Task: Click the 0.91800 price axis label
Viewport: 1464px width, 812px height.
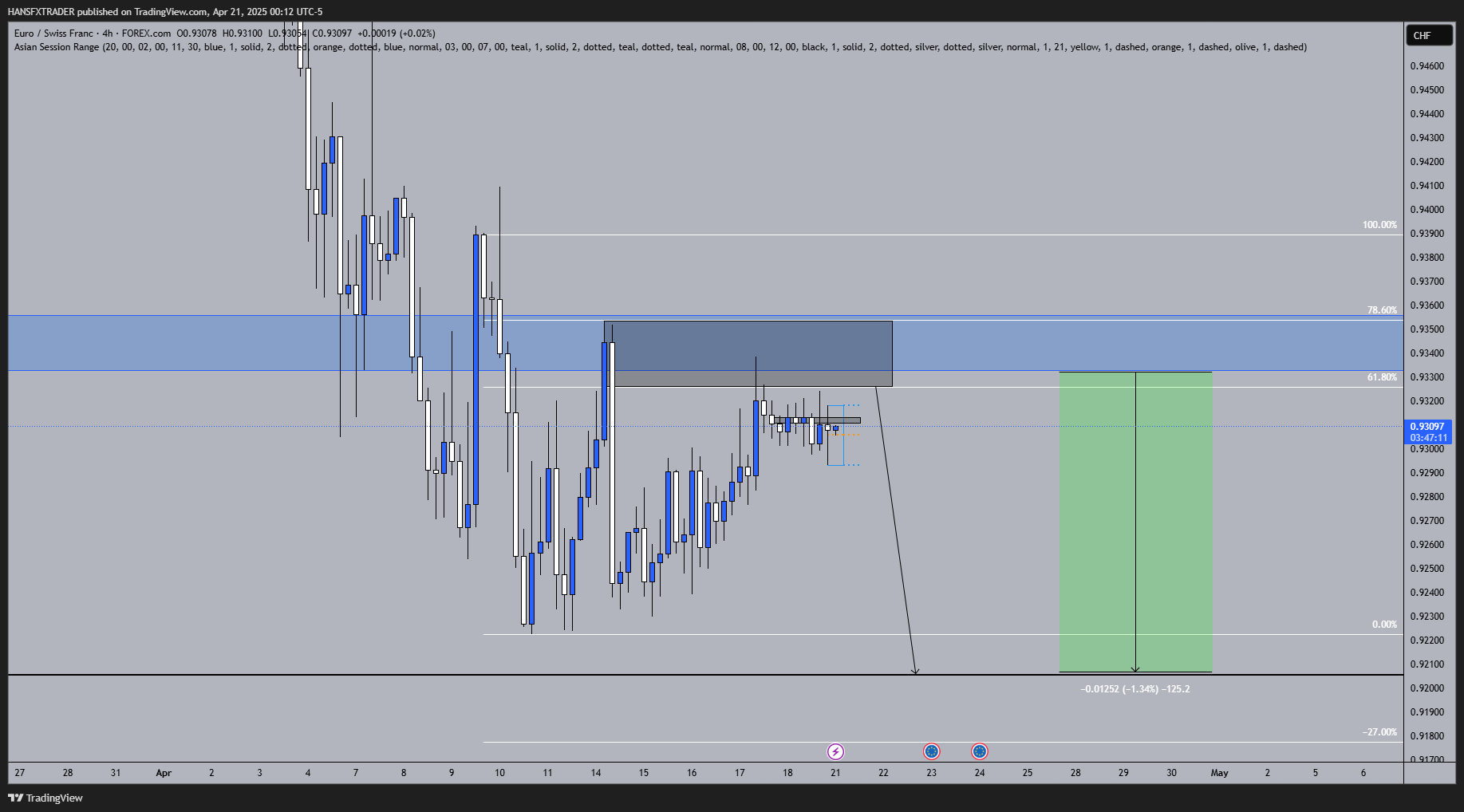Action: (1427, 736)
